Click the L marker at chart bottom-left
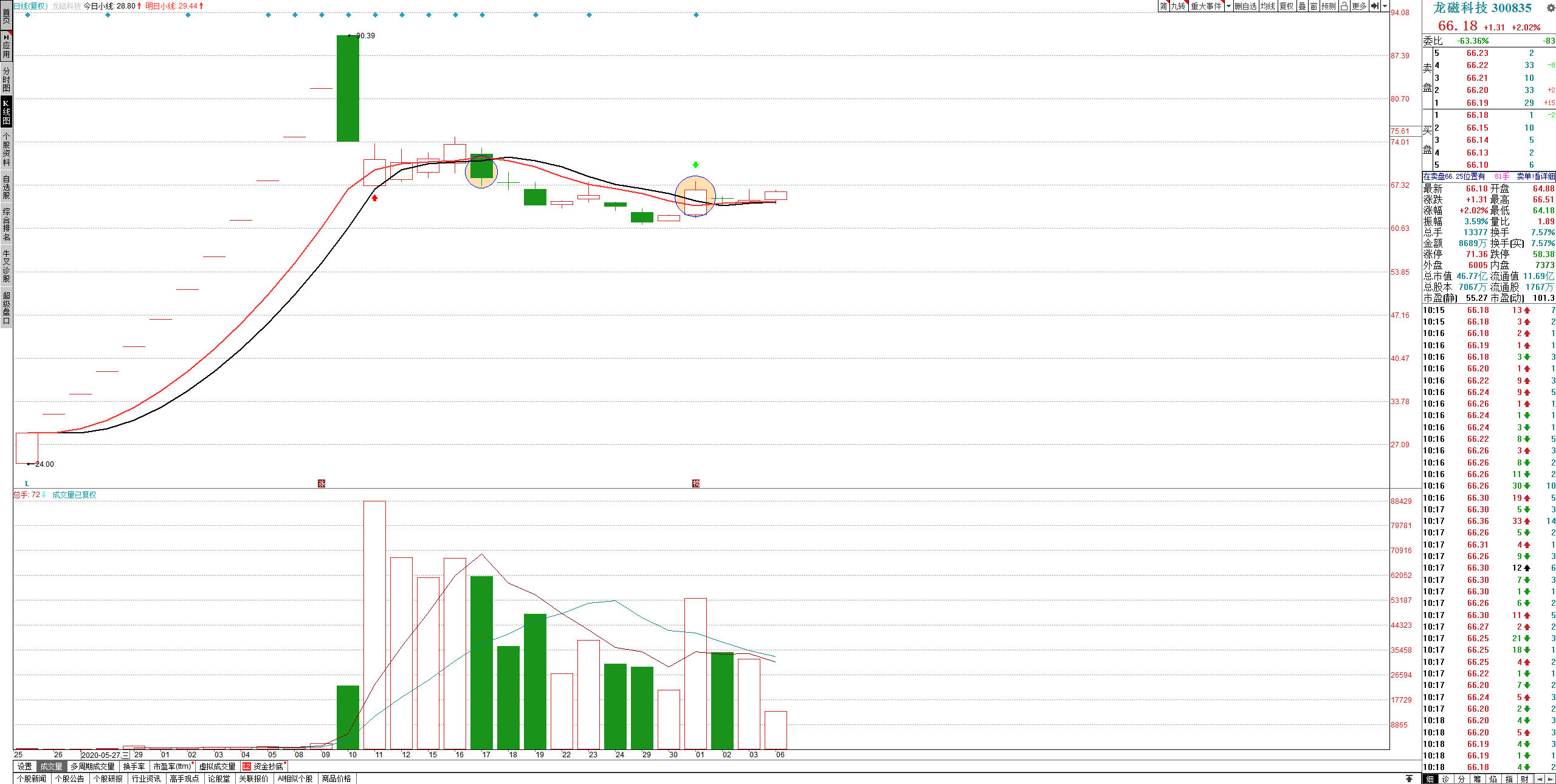This screenshot has width=1556, height=784. coord(27,483)
